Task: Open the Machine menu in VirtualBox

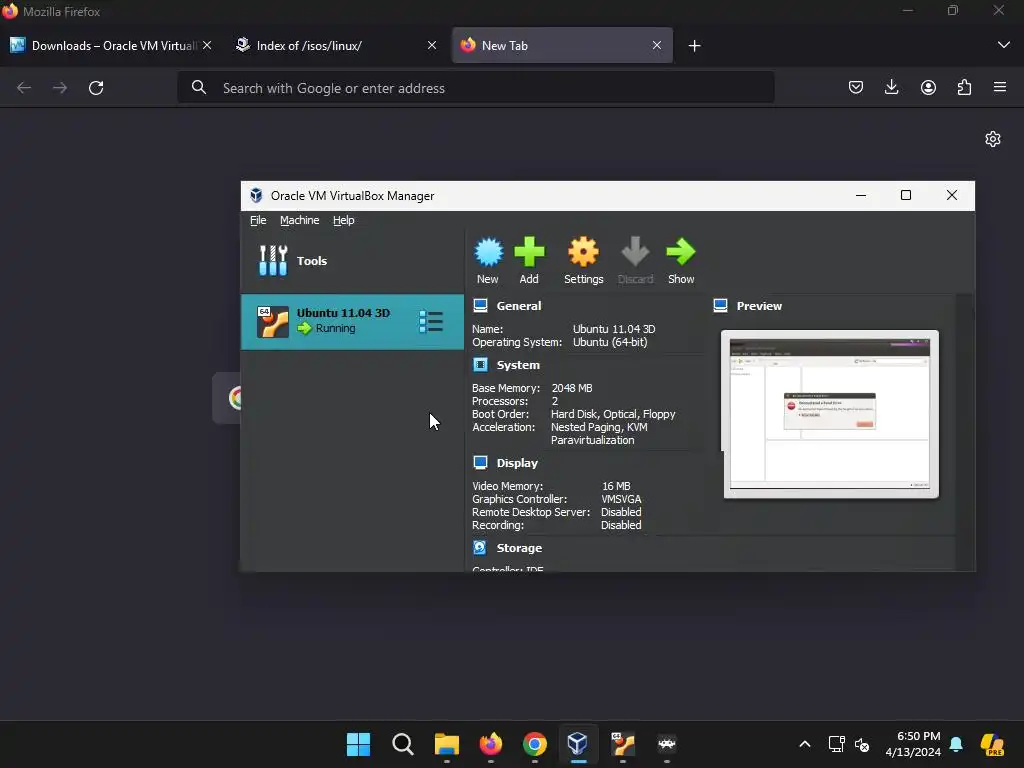Action: click(x=300, y=220)
